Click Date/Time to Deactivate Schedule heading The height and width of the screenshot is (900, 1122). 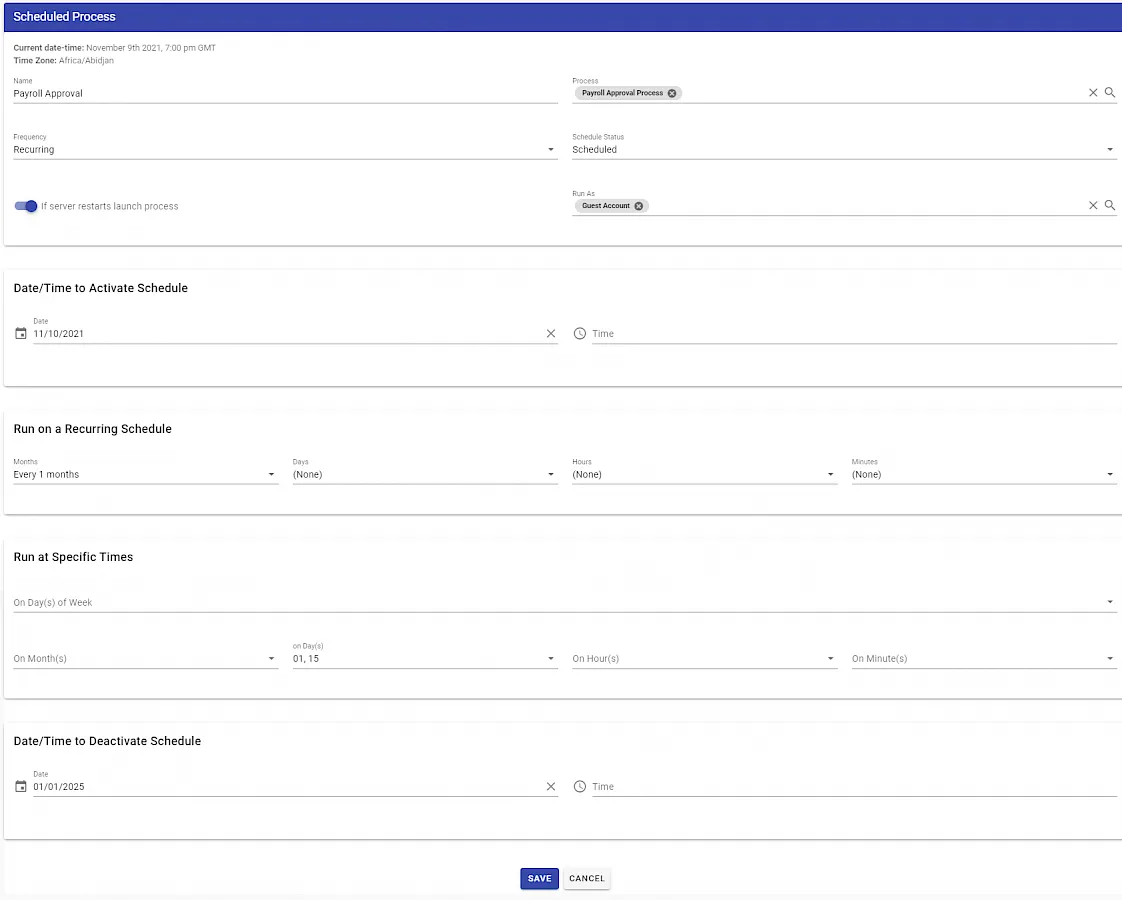pos(107,741)
